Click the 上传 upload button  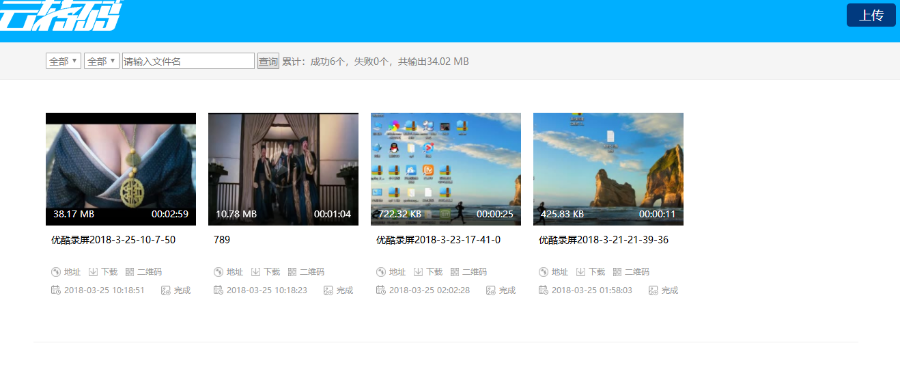tap(871, 15)
